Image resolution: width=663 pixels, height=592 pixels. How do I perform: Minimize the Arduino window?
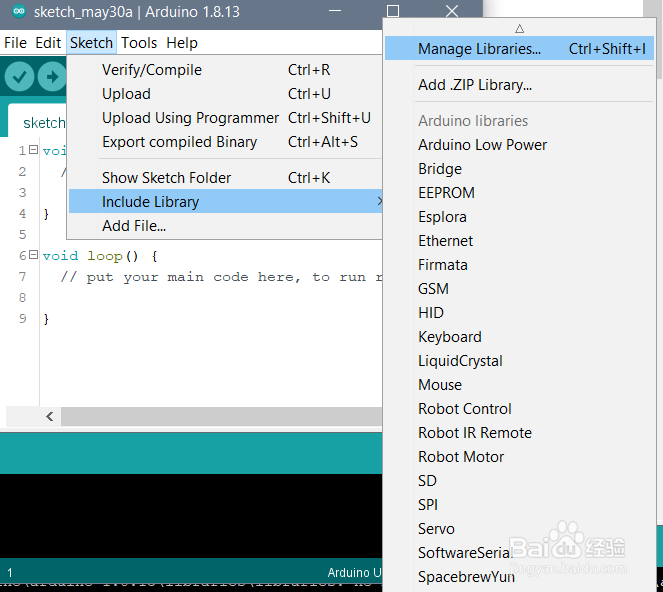point(335,11)
